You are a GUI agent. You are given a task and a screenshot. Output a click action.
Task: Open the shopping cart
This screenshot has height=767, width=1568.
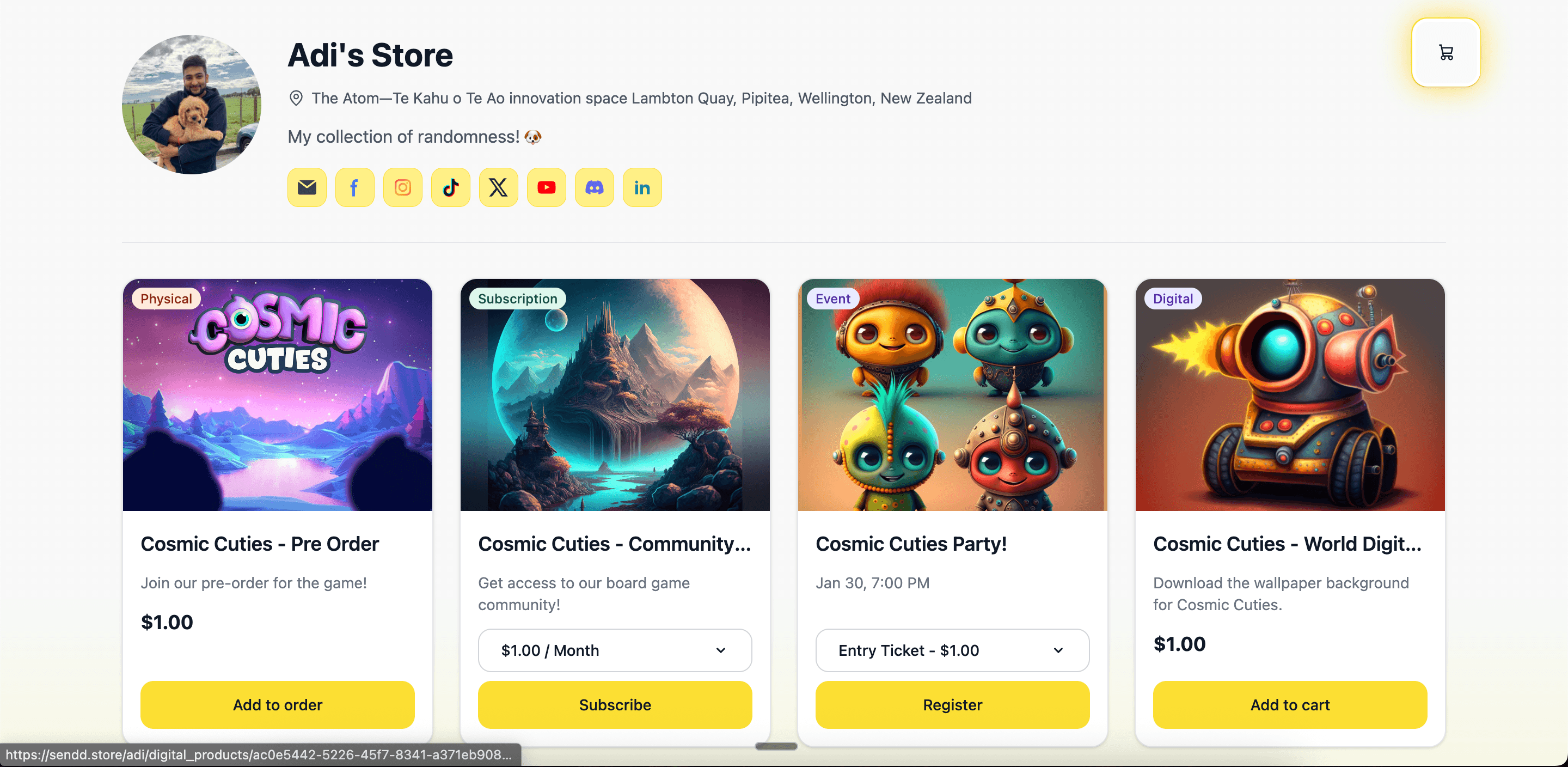tap(1445, 52)
